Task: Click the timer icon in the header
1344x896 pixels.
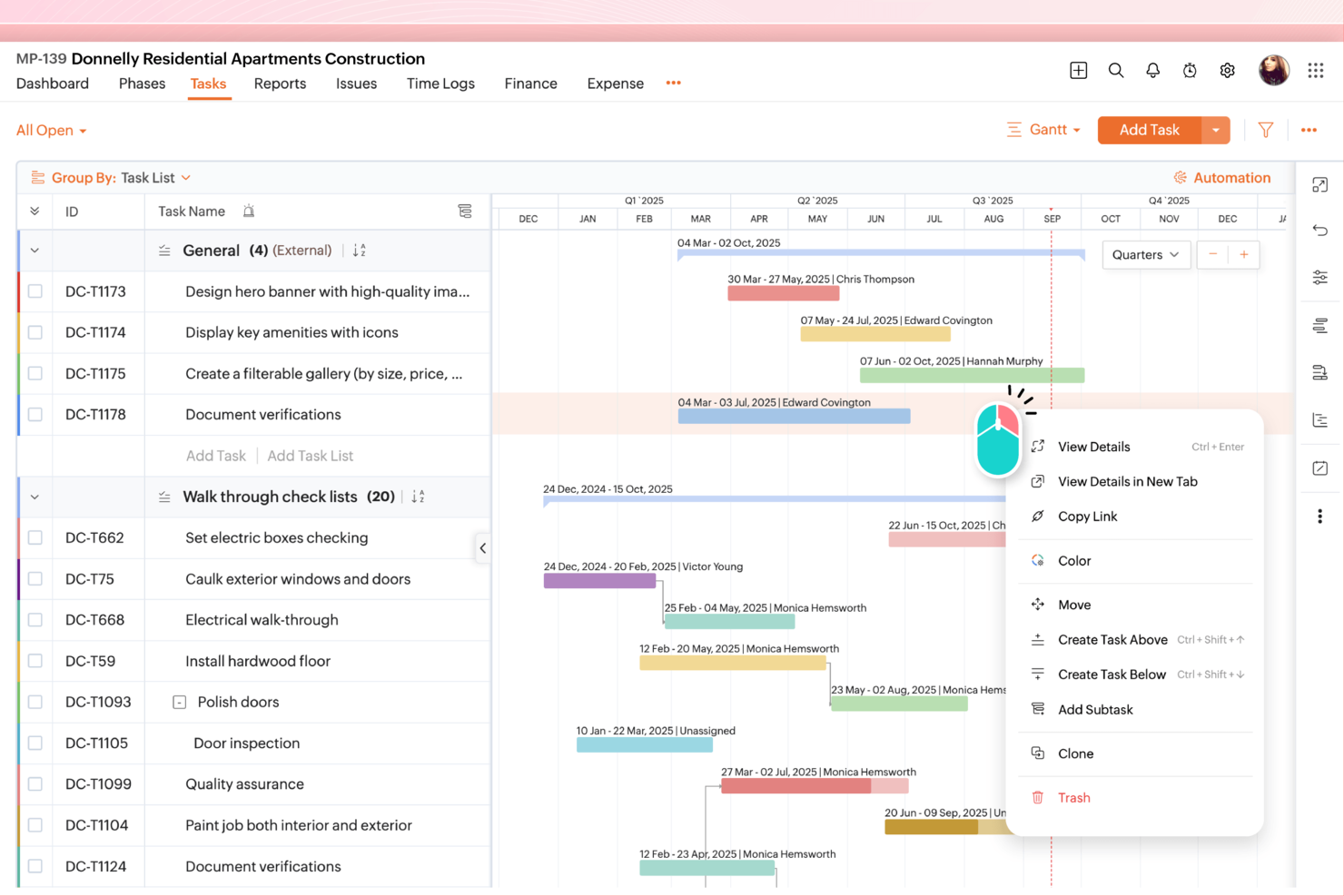Action: coord(1190,70)
